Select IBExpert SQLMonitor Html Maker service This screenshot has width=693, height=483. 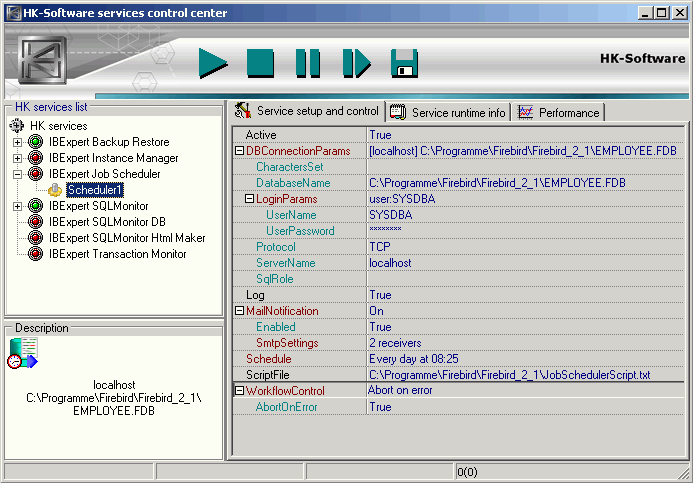click(127, 238)
